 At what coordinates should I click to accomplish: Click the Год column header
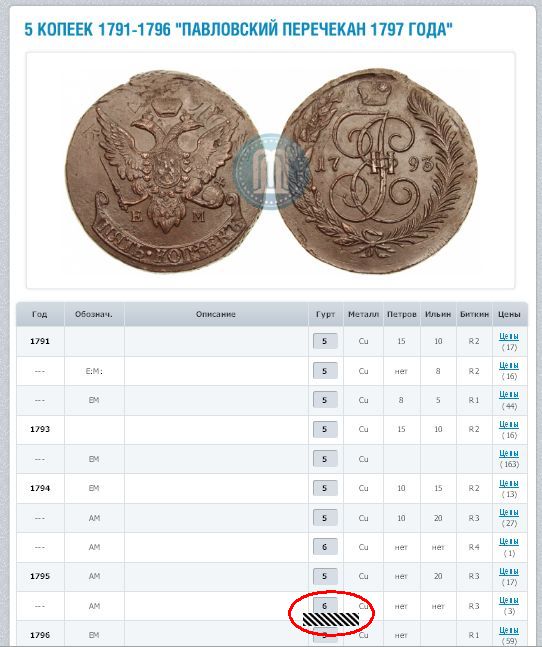(40, 314)
